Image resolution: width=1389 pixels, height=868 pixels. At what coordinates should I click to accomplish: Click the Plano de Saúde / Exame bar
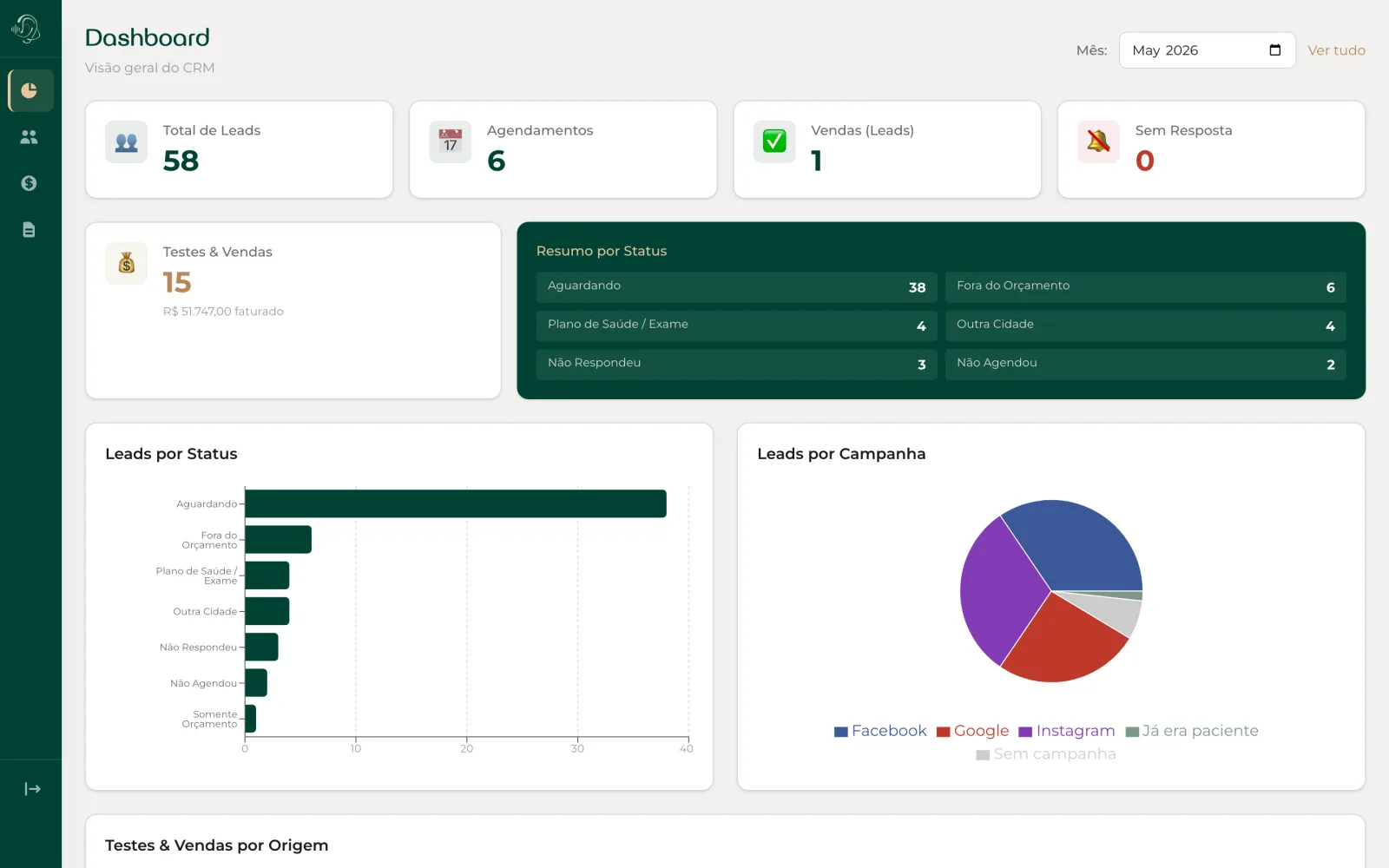pos(267,575)
